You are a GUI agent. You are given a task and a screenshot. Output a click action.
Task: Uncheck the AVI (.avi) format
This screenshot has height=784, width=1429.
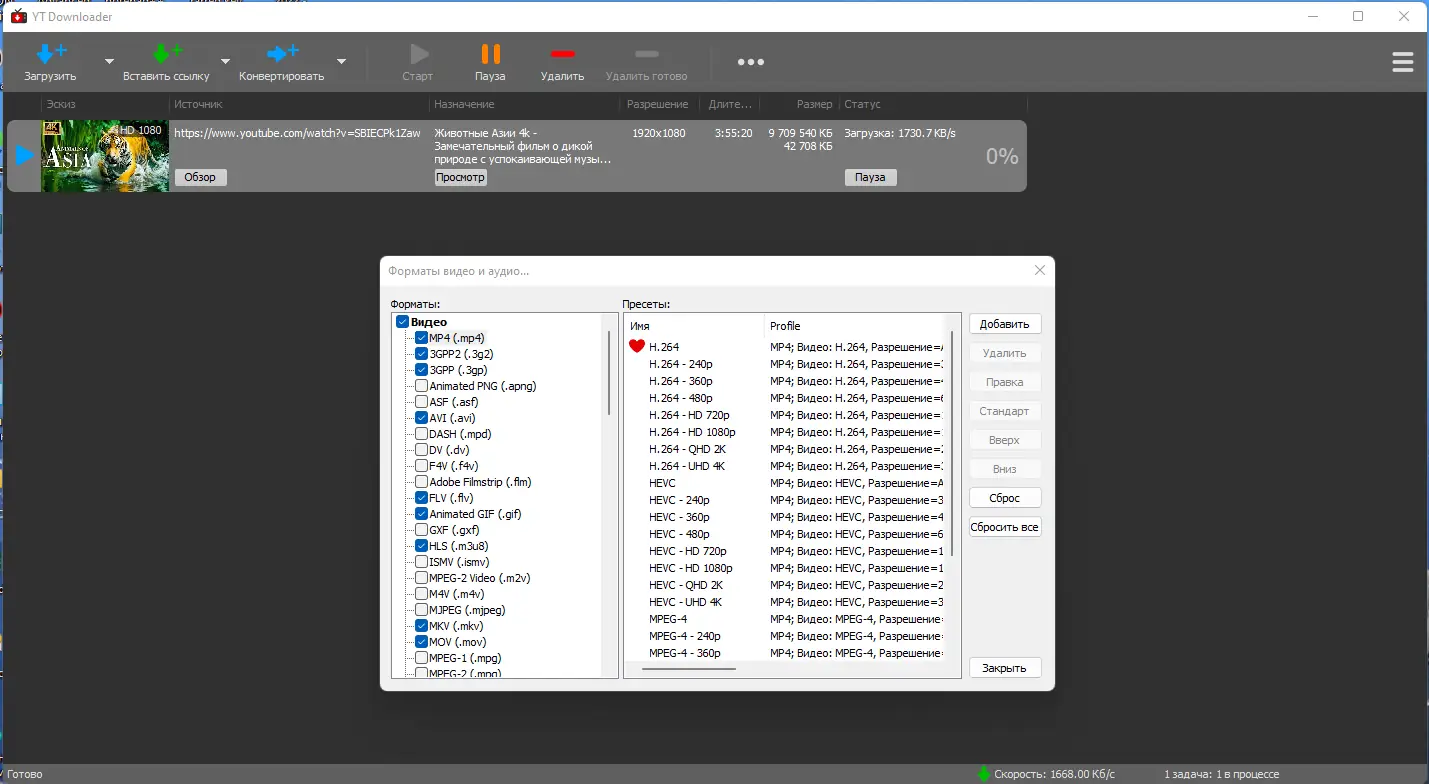click(x=421, y=418)
